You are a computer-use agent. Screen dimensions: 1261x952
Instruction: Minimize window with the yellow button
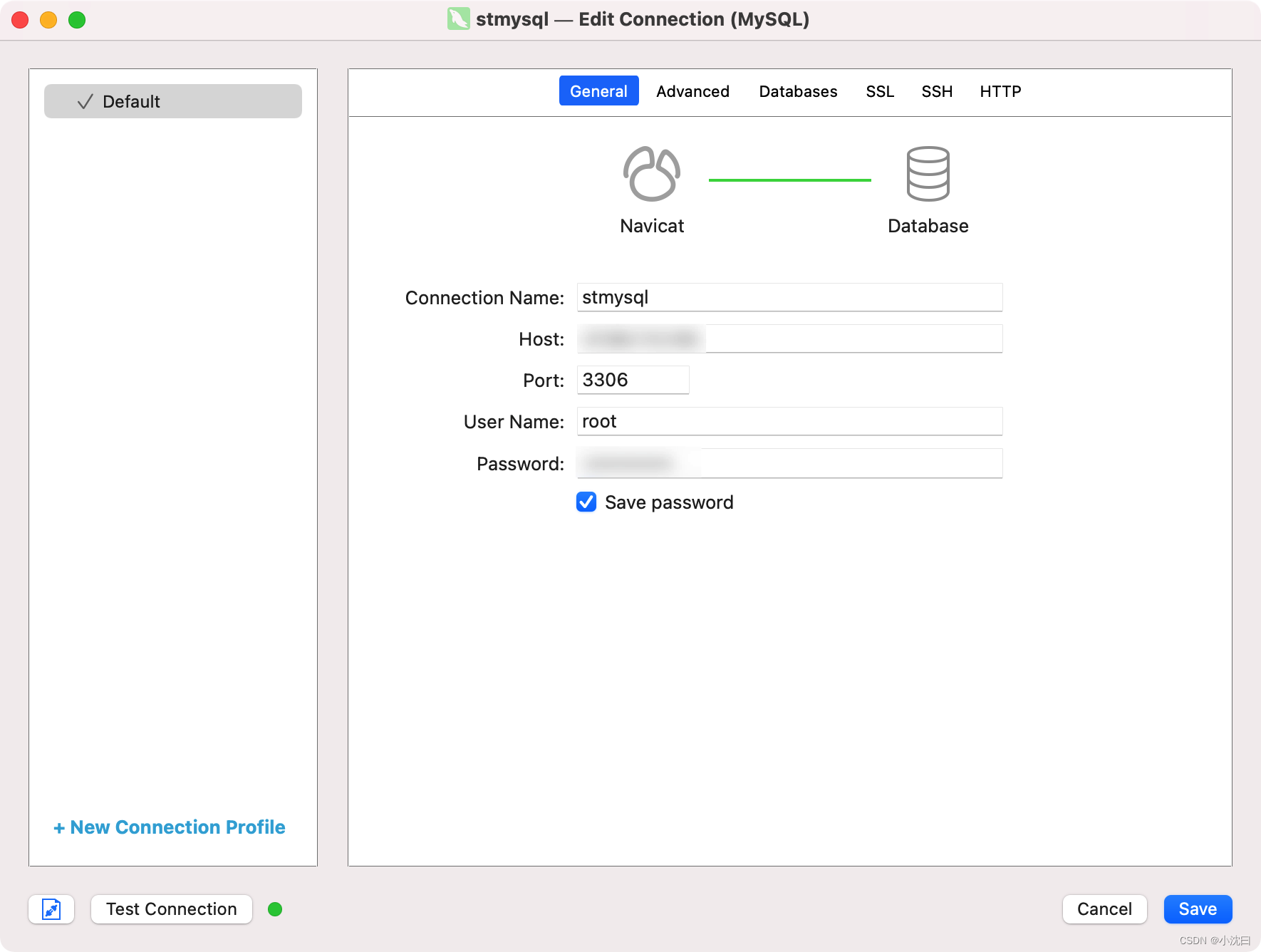(x=48, y=20)
